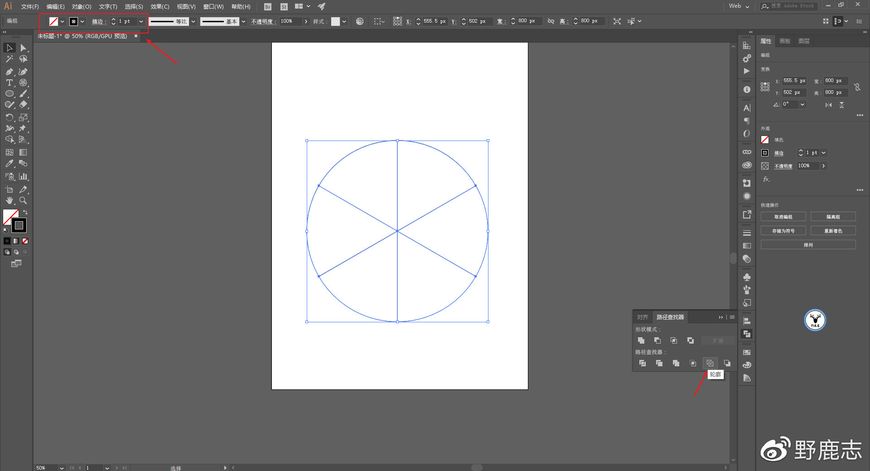Click the Flip Vertical icon in Properties
Viewport: 870px width, 471px height.
point(842,104)
